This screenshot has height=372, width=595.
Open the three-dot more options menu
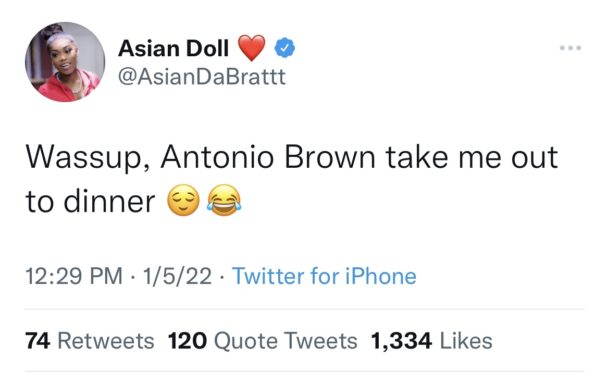pos(570,48)
